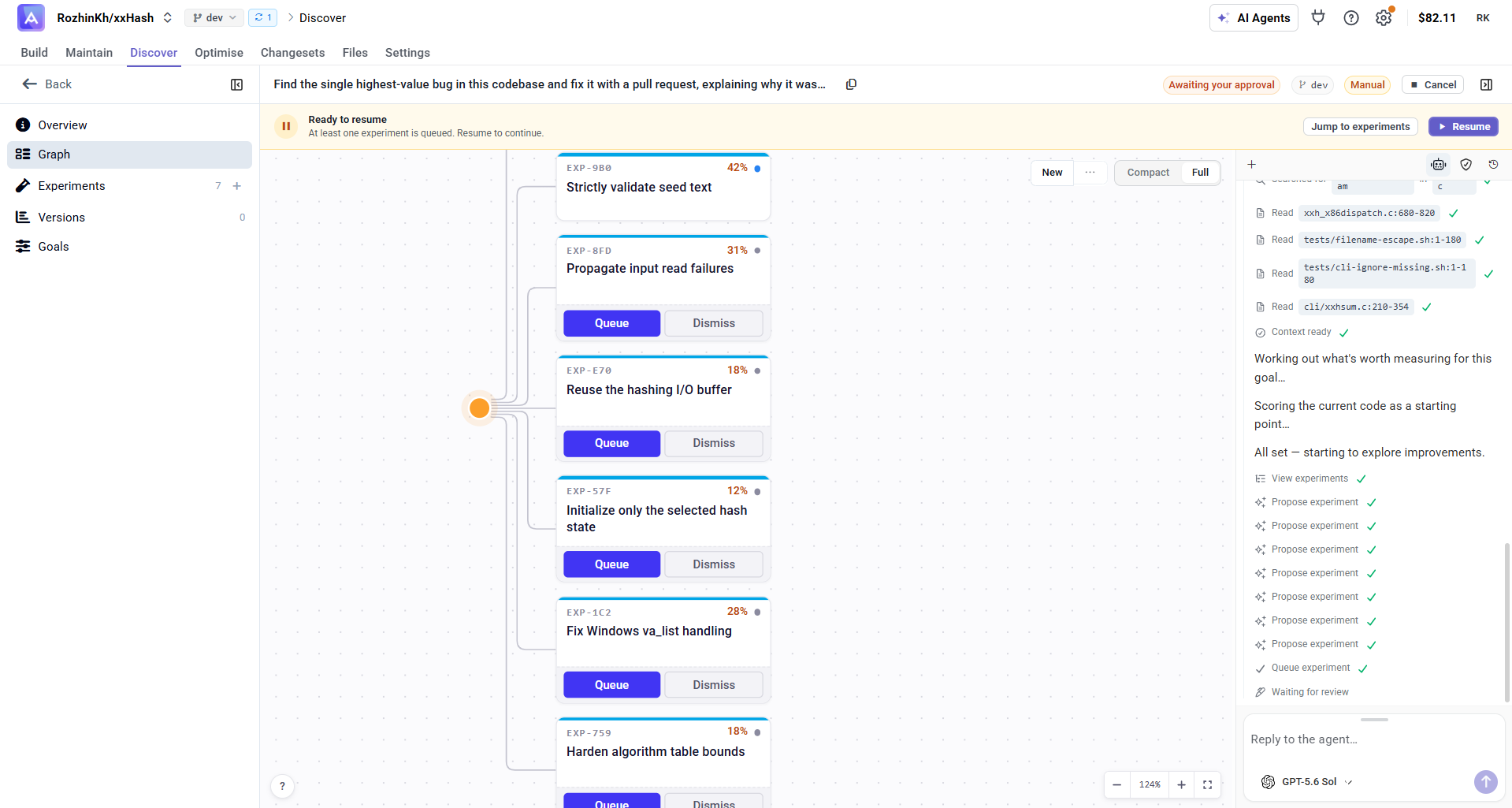Open the Goals section
This screenshot has width=1512, height=808.
pyautogui.click(x=129, y=247)
